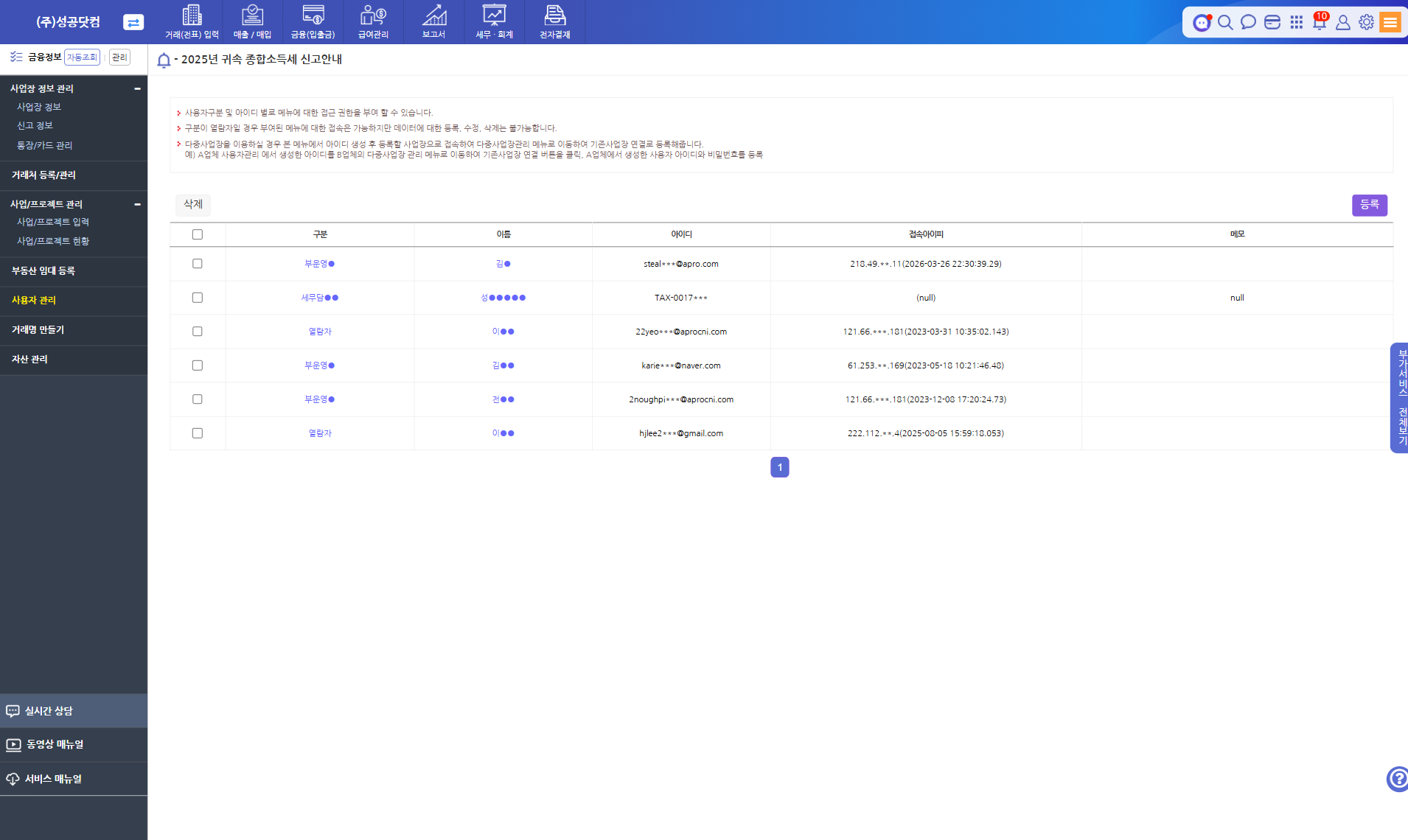1408x840 pixels.
Task: Click the notice bell icon beside 2025년 announcement
Action: pos(164,60)
